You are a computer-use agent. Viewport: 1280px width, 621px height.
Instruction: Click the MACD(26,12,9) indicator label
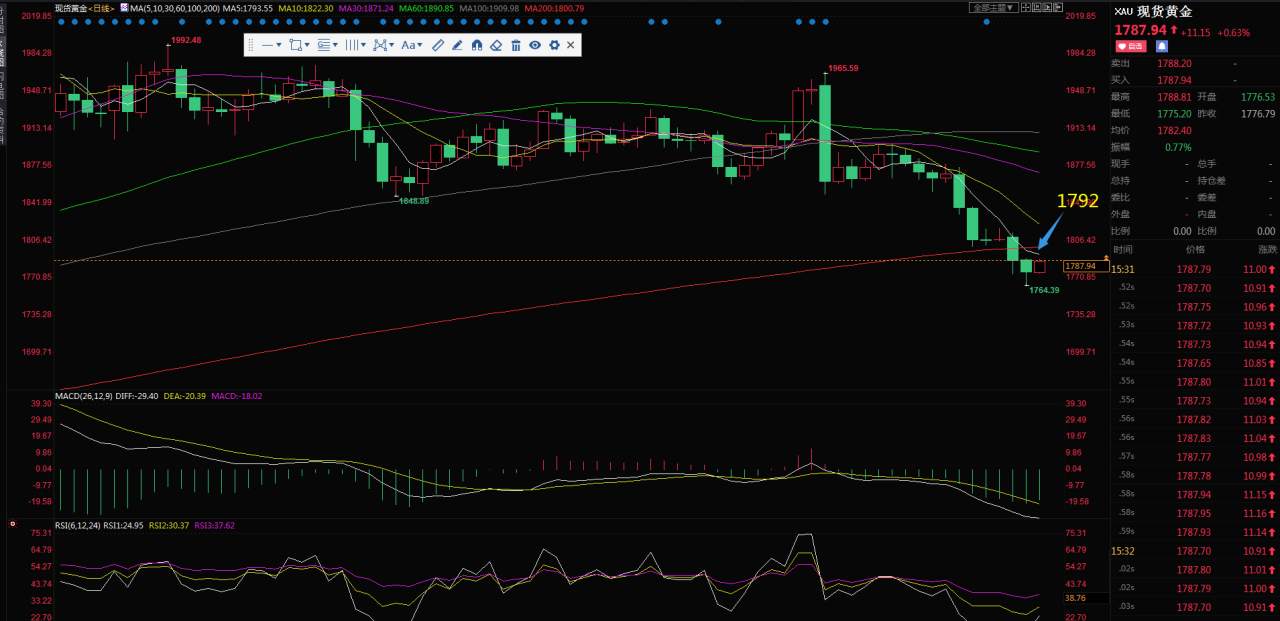point(83,396)
